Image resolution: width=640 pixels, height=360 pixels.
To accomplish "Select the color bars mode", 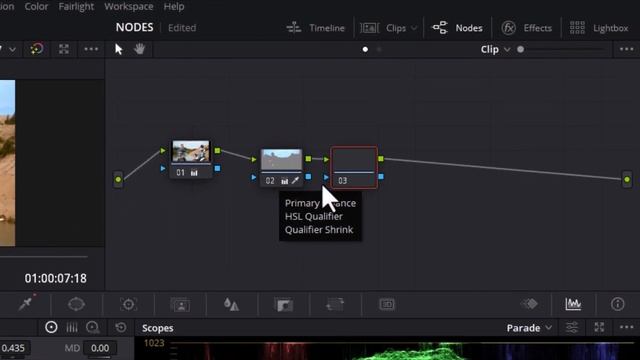I will coord(72,327).
